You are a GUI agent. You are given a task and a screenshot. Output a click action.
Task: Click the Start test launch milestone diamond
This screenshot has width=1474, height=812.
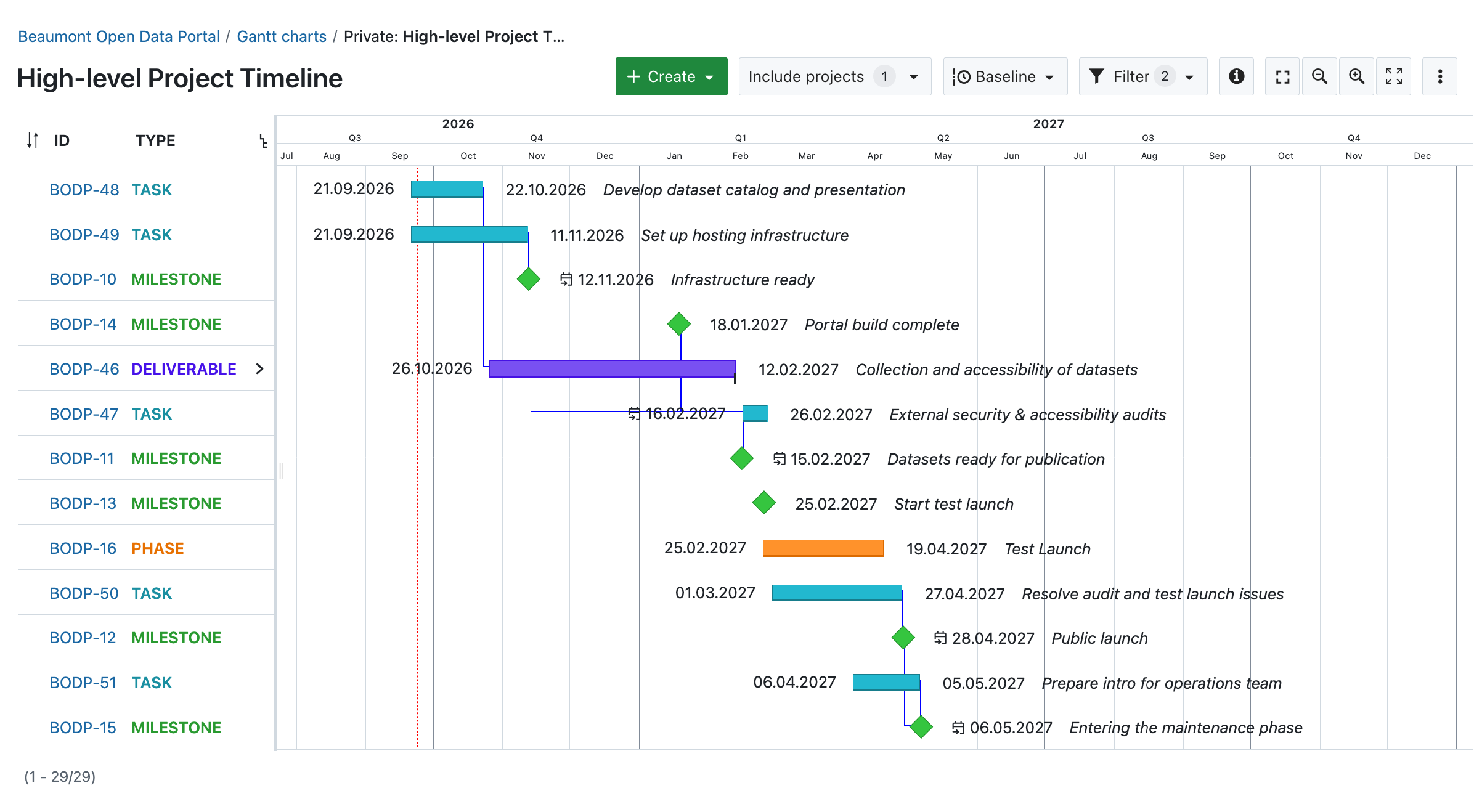(764, 503)
